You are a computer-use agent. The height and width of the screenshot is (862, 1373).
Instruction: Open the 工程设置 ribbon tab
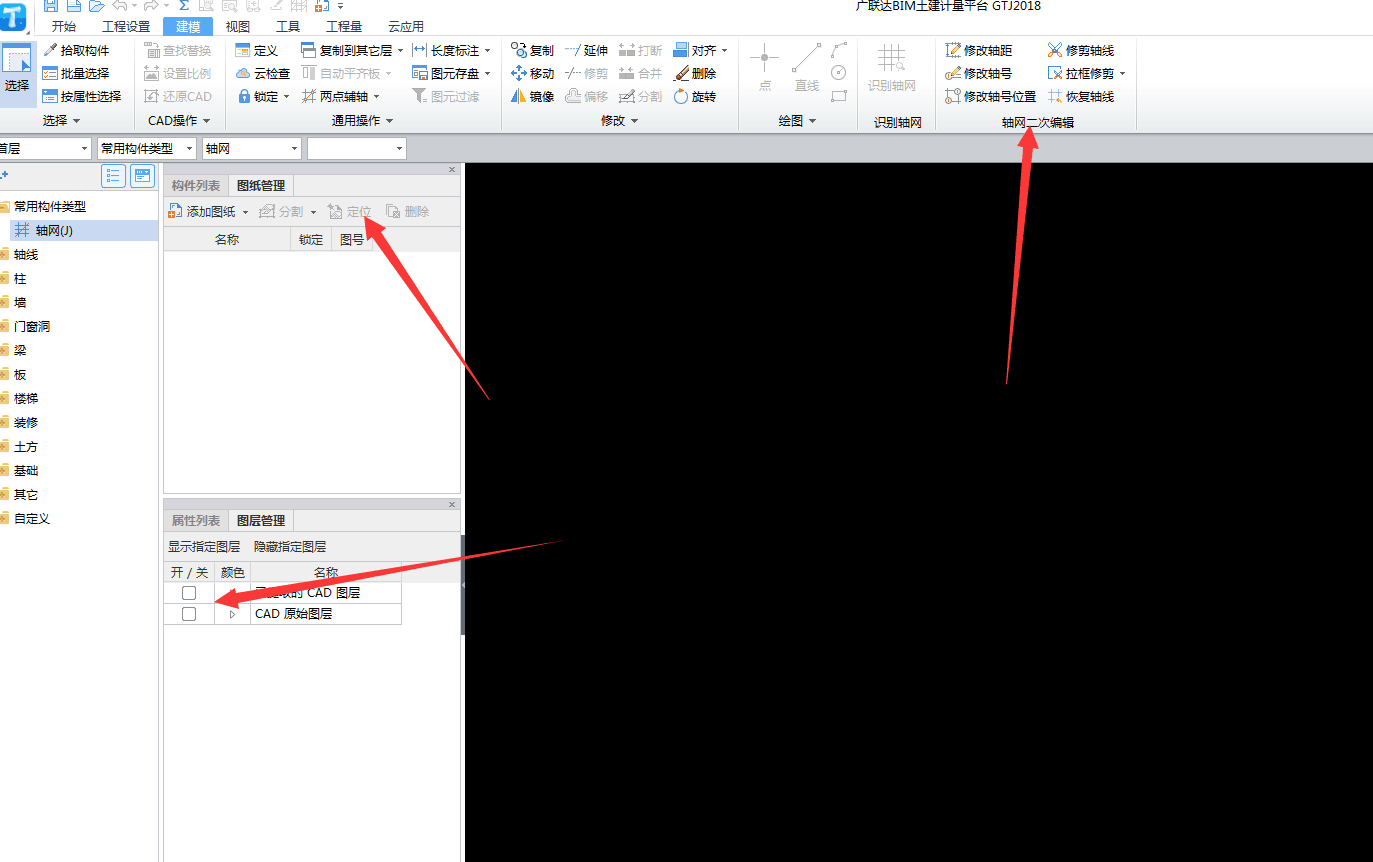click(126, 27)
